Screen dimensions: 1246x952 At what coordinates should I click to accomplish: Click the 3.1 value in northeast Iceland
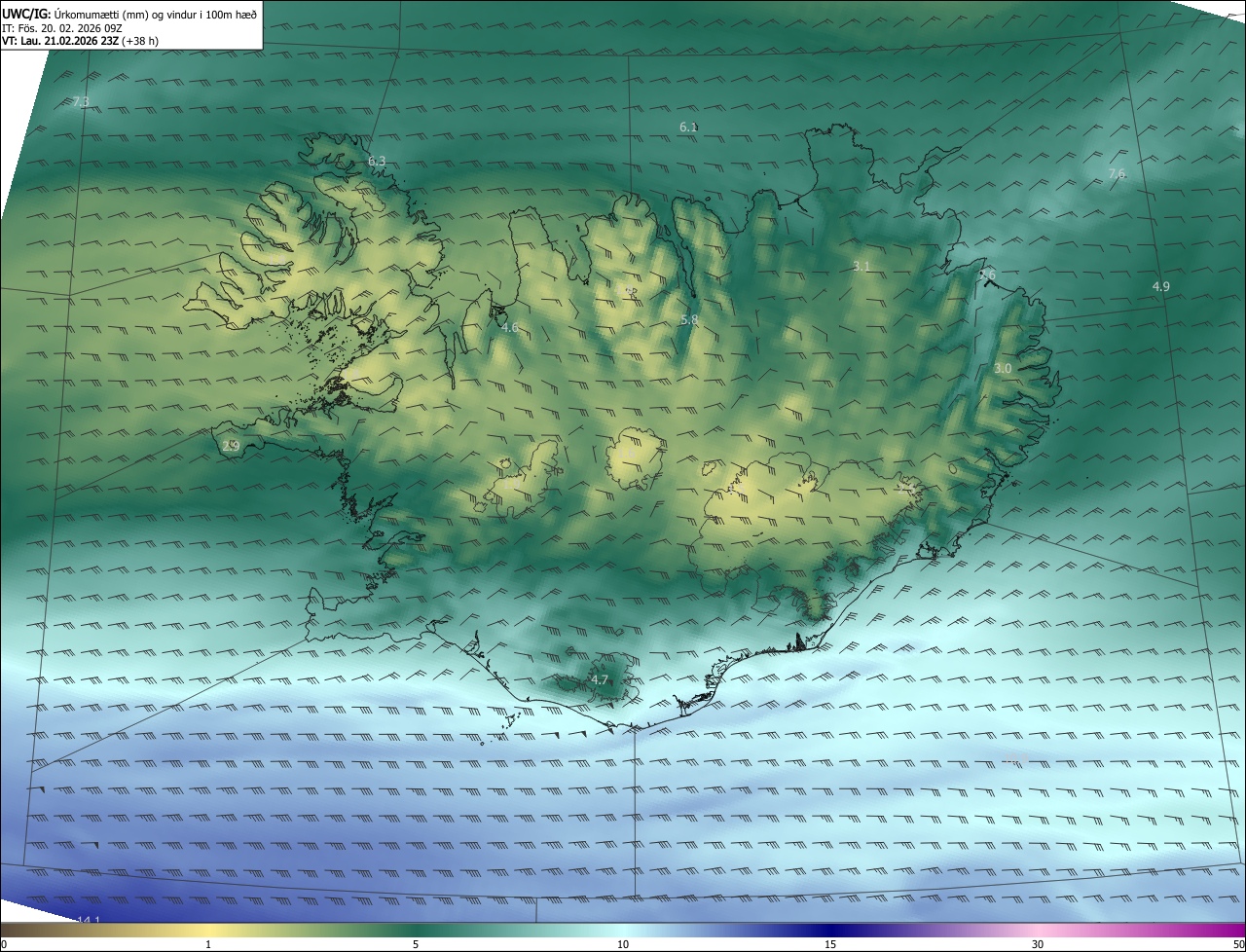861,266
